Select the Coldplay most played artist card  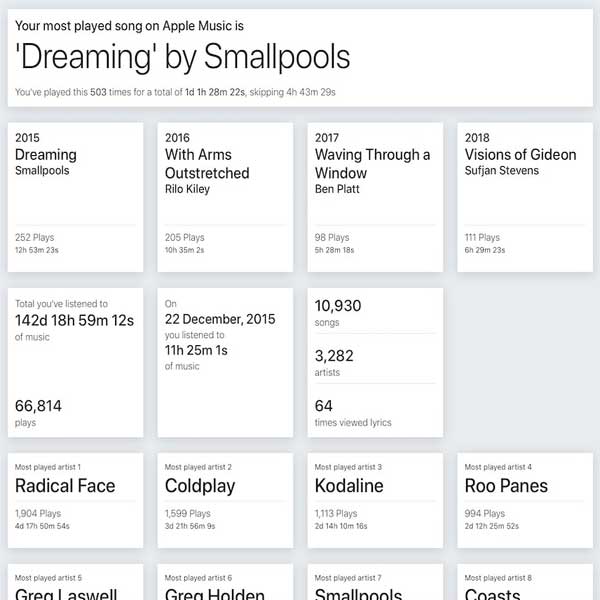pyautogui.click(x=225, y=501)
